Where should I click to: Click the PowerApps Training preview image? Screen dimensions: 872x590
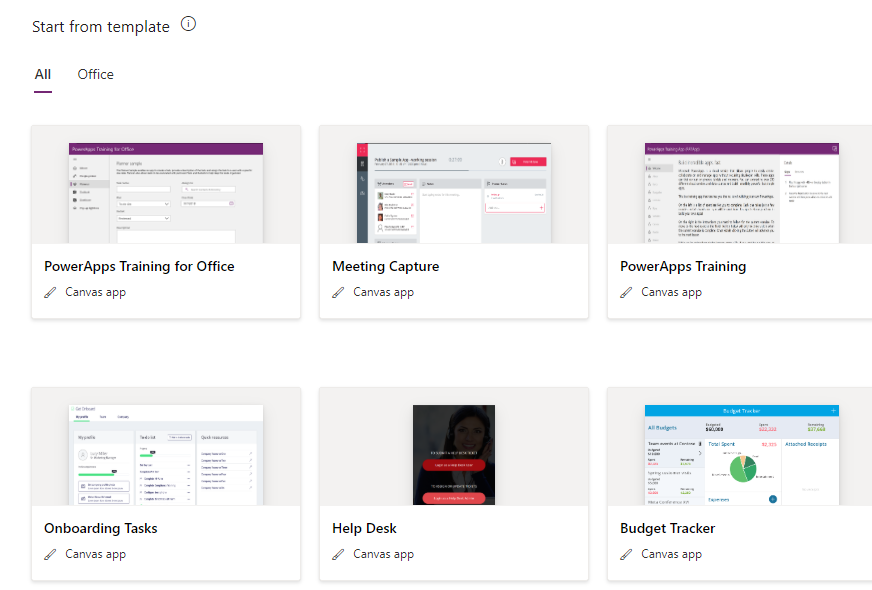(741, 191)
